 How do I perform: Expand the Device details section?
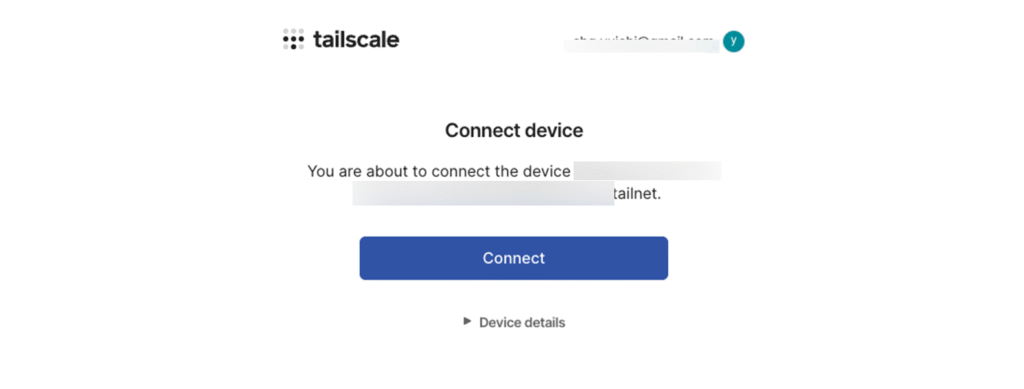tap(514, 322)
